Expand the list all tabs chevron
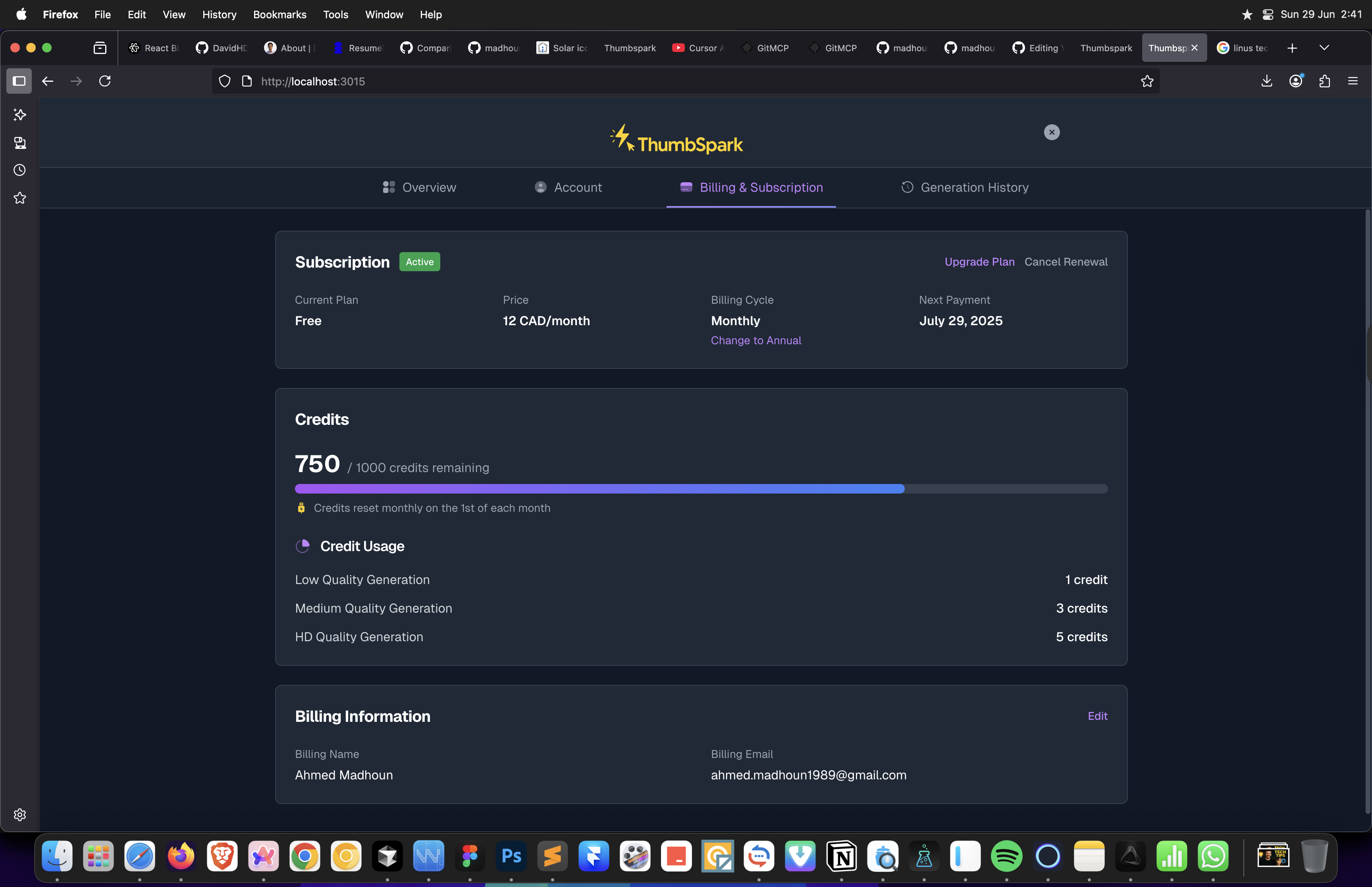The width and height of the screenshot is (1372, 887). [x=1324, y=48]
